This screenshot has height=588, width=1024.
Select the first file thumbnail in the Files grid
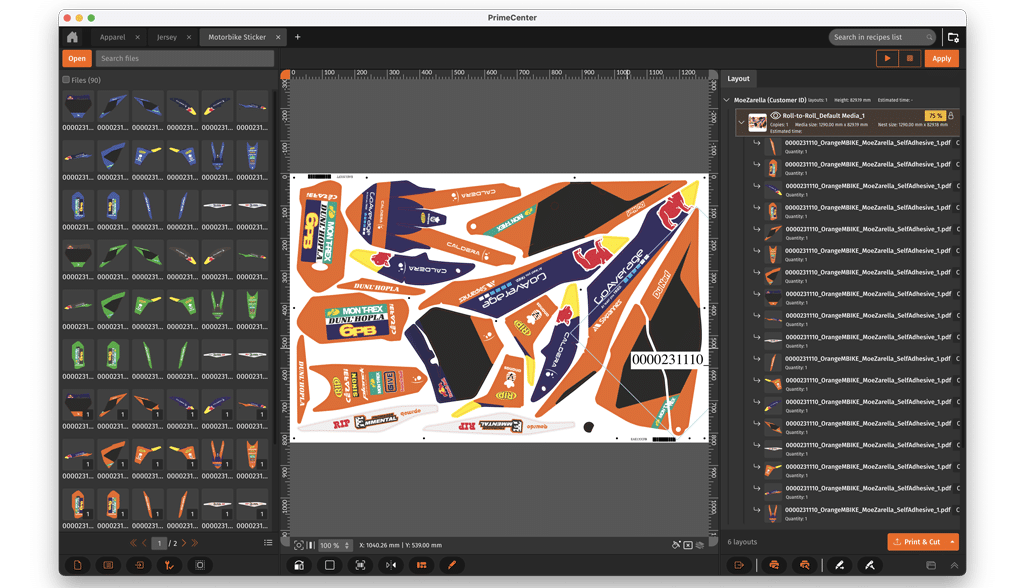(78, 106)
